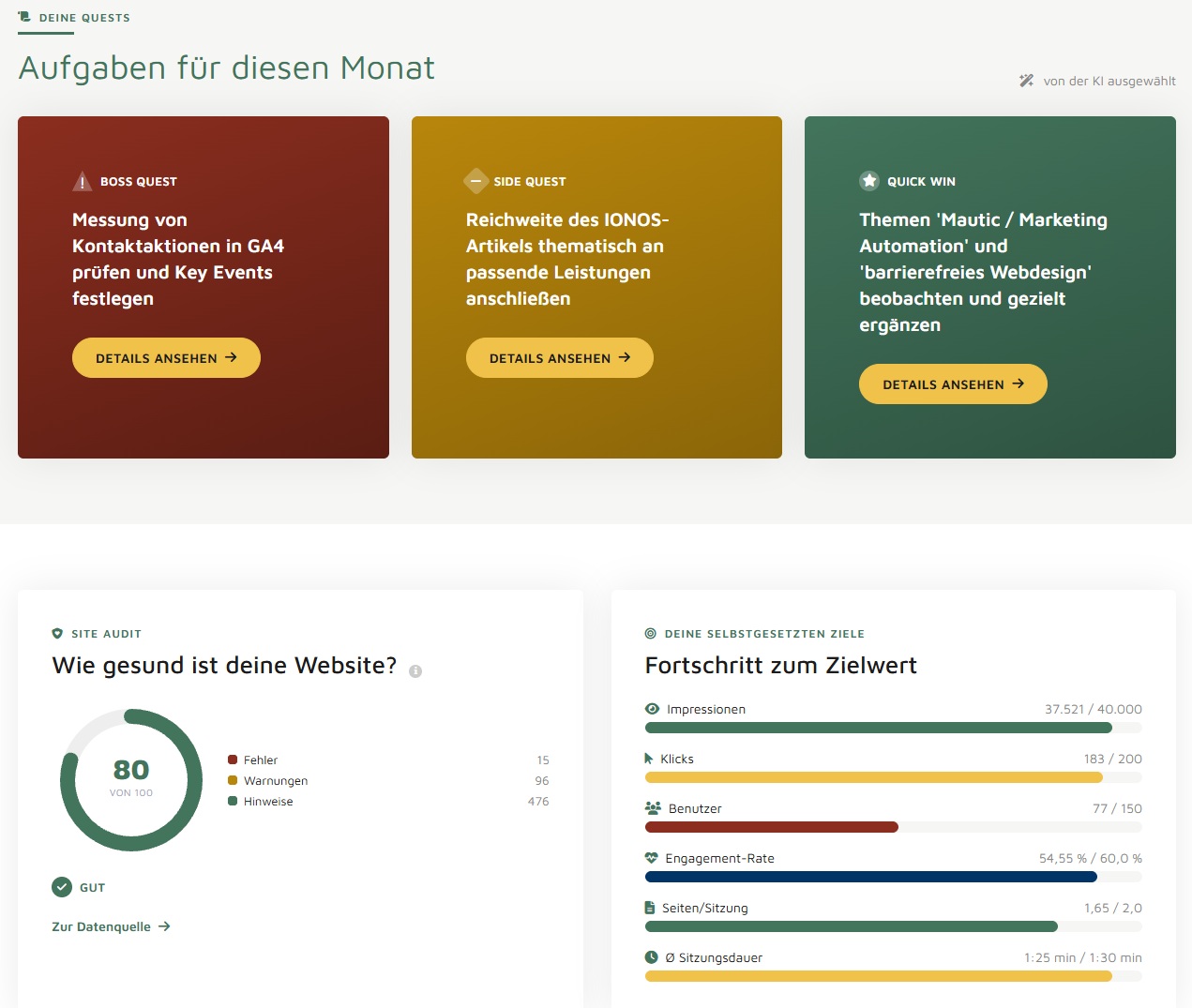
Task: Click the '54,55 % / 60,0 %' value
Action: tap(1091, 858)
